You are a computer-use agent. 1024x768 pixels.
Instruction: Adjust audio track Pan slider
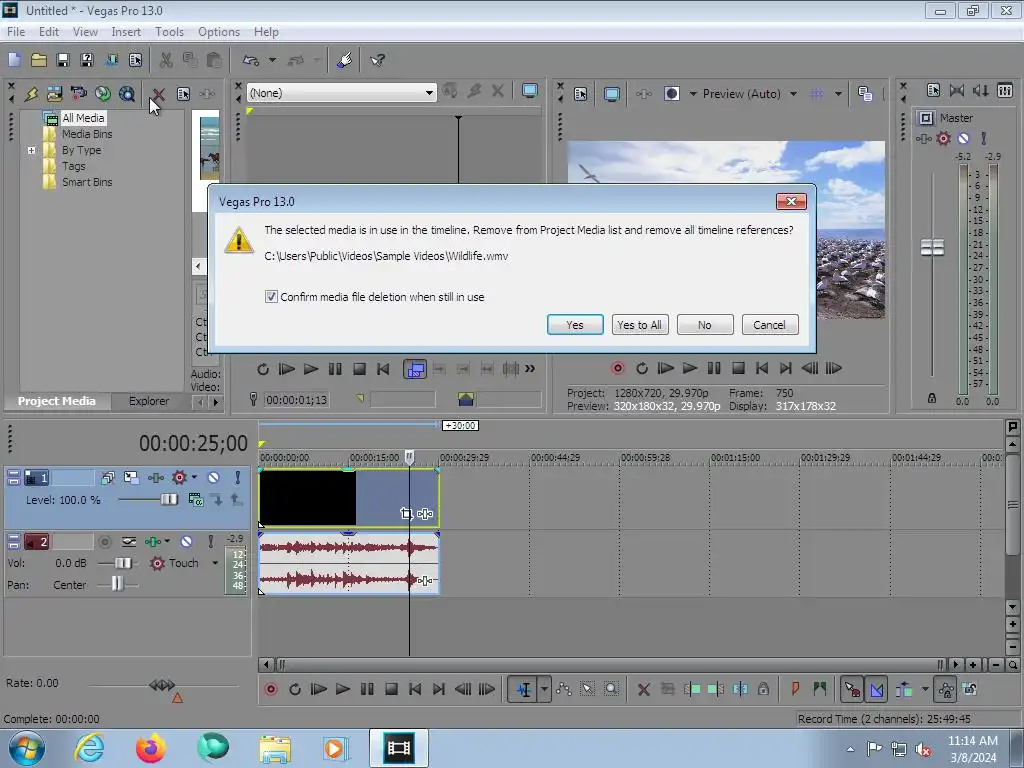coord(117,584)
